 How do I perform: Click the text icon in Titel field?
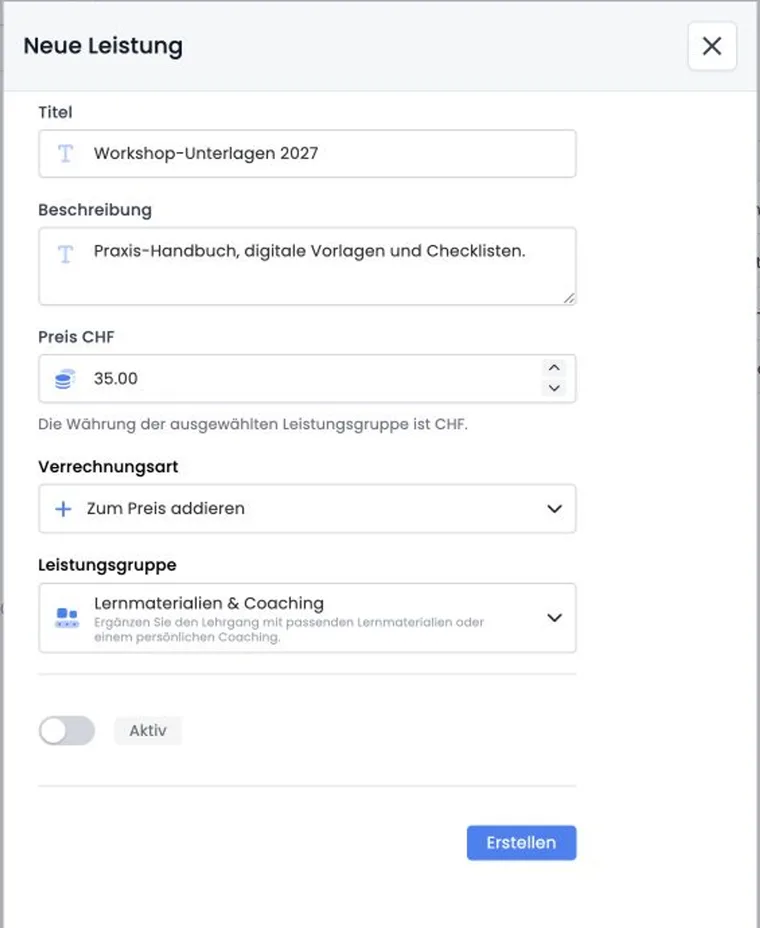pyautogui.click(x=65, y=153)
